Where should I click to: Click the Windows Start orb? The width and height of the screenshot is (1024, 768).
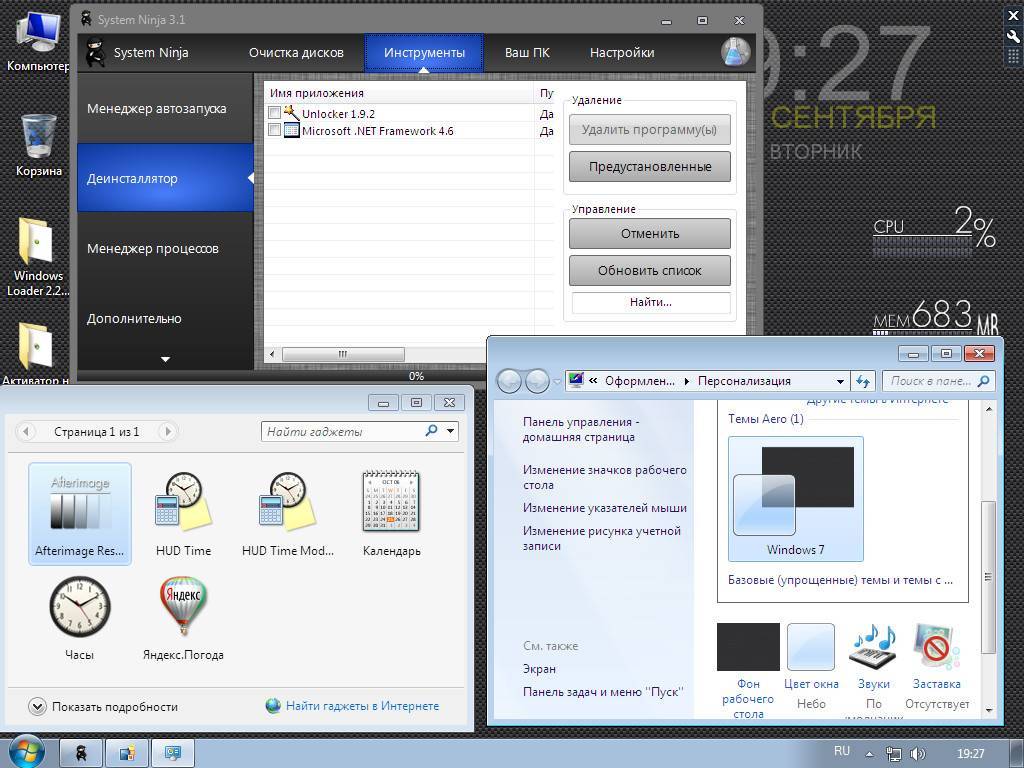pyautogui.click(x=26, y=753)
